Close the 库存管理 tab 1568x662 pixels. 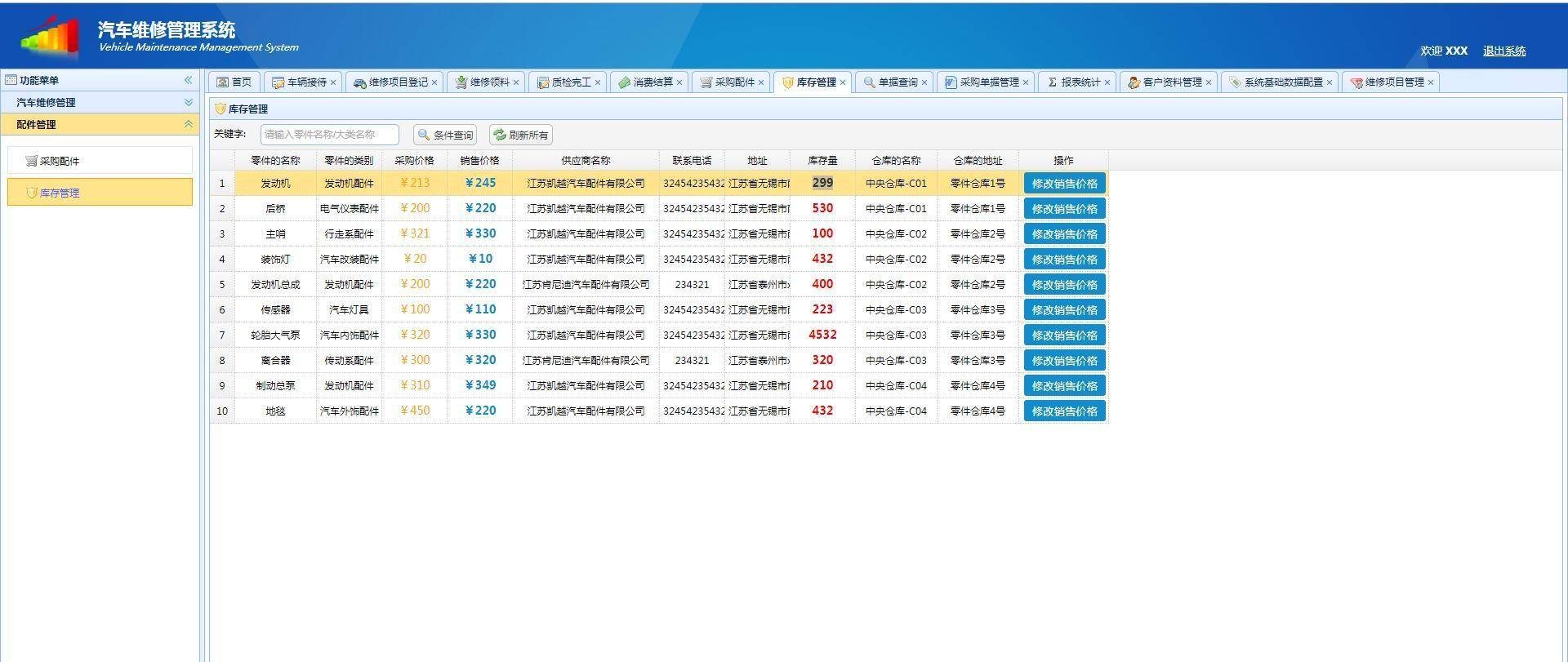click(x=843, y=82)
